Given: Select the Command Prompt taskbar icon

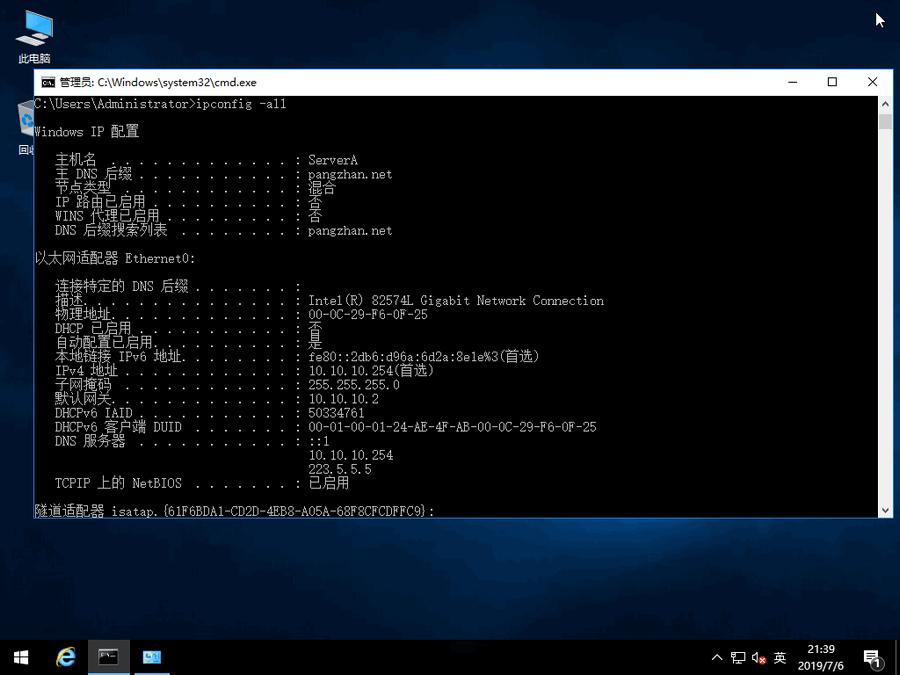Looking at the screenshot, I should click(107, 657).
